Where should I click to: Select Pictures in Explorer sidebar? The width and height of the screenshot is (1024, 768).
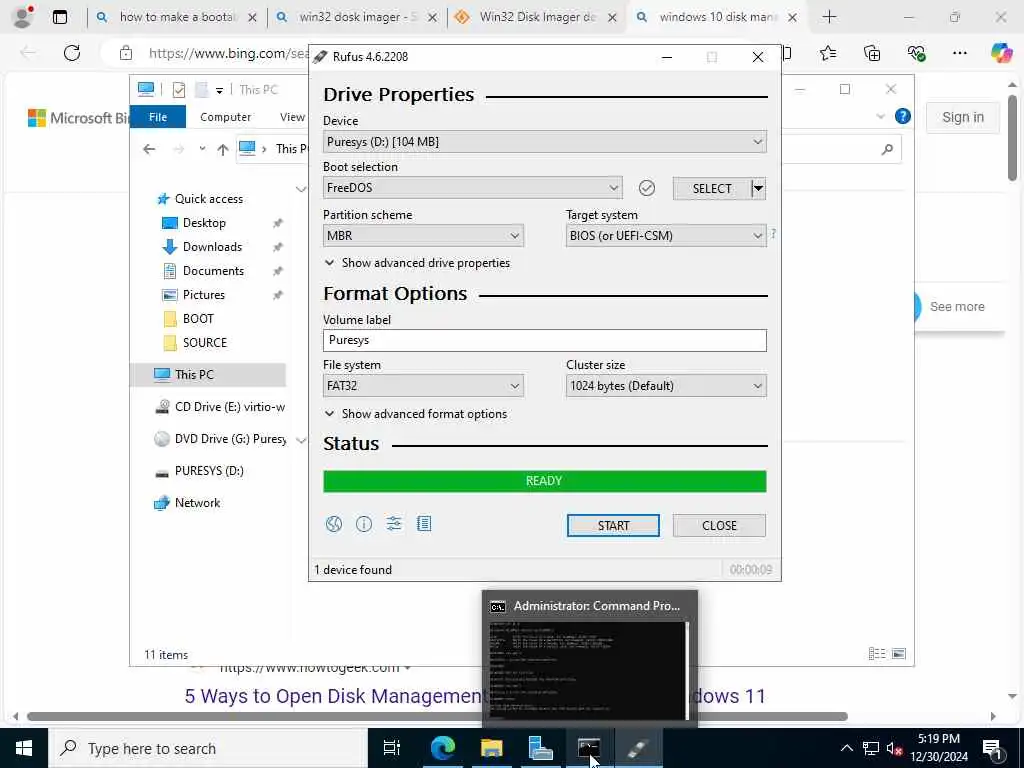click(203, 295)
